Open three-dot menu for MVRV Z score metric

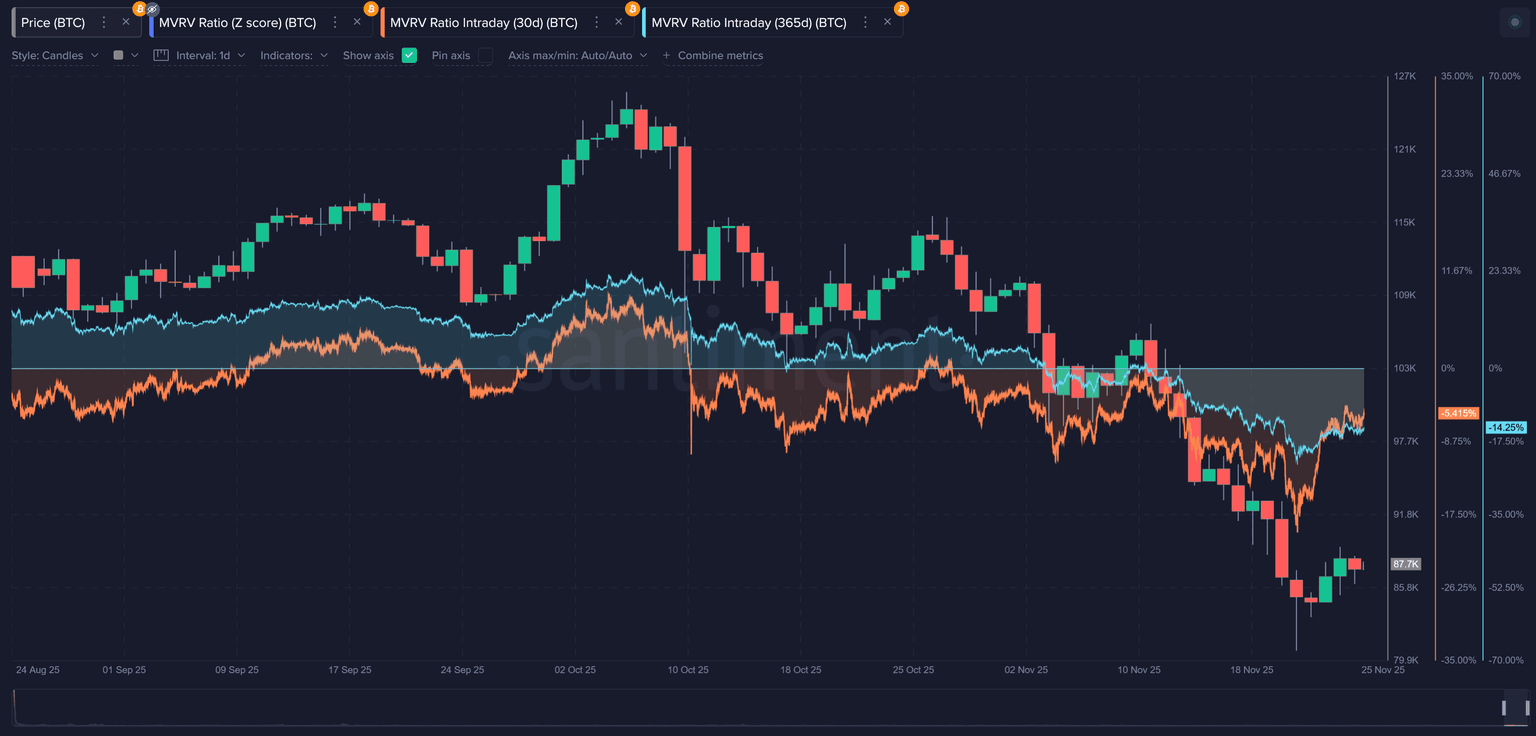click(335, 22)
